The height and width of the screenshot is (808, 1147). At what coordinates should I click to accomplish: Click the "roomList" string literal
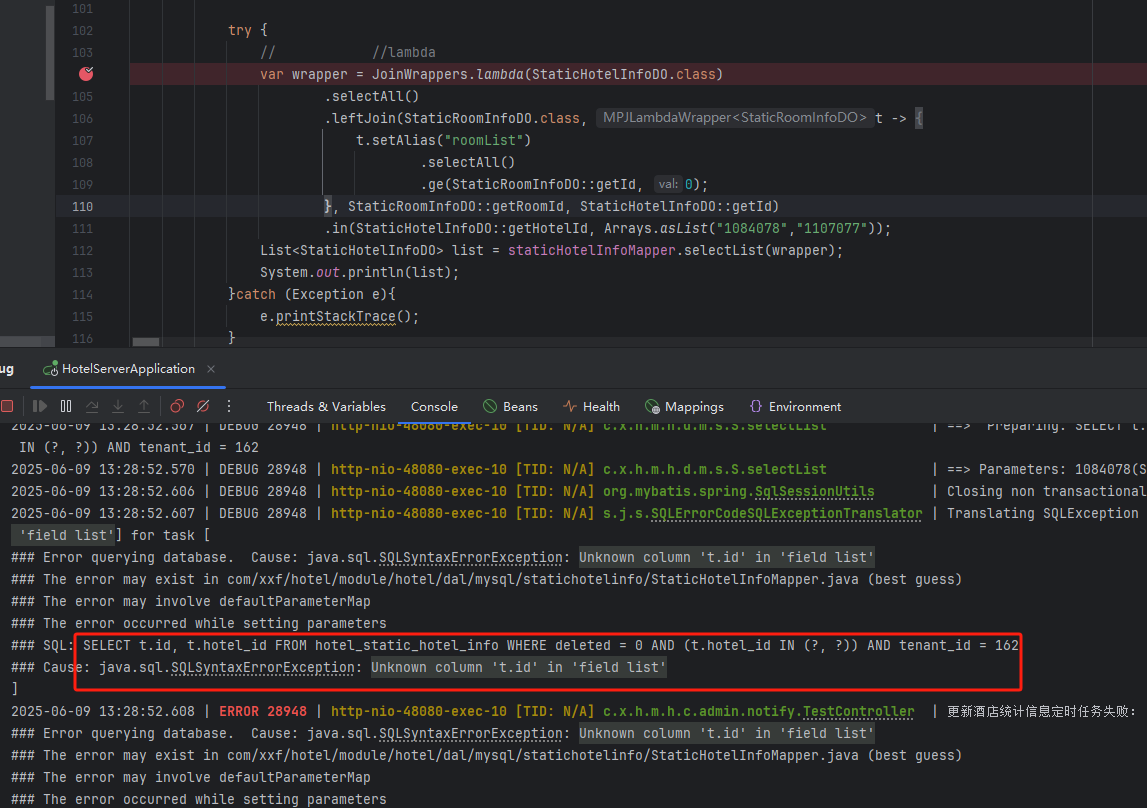[484, 140]
